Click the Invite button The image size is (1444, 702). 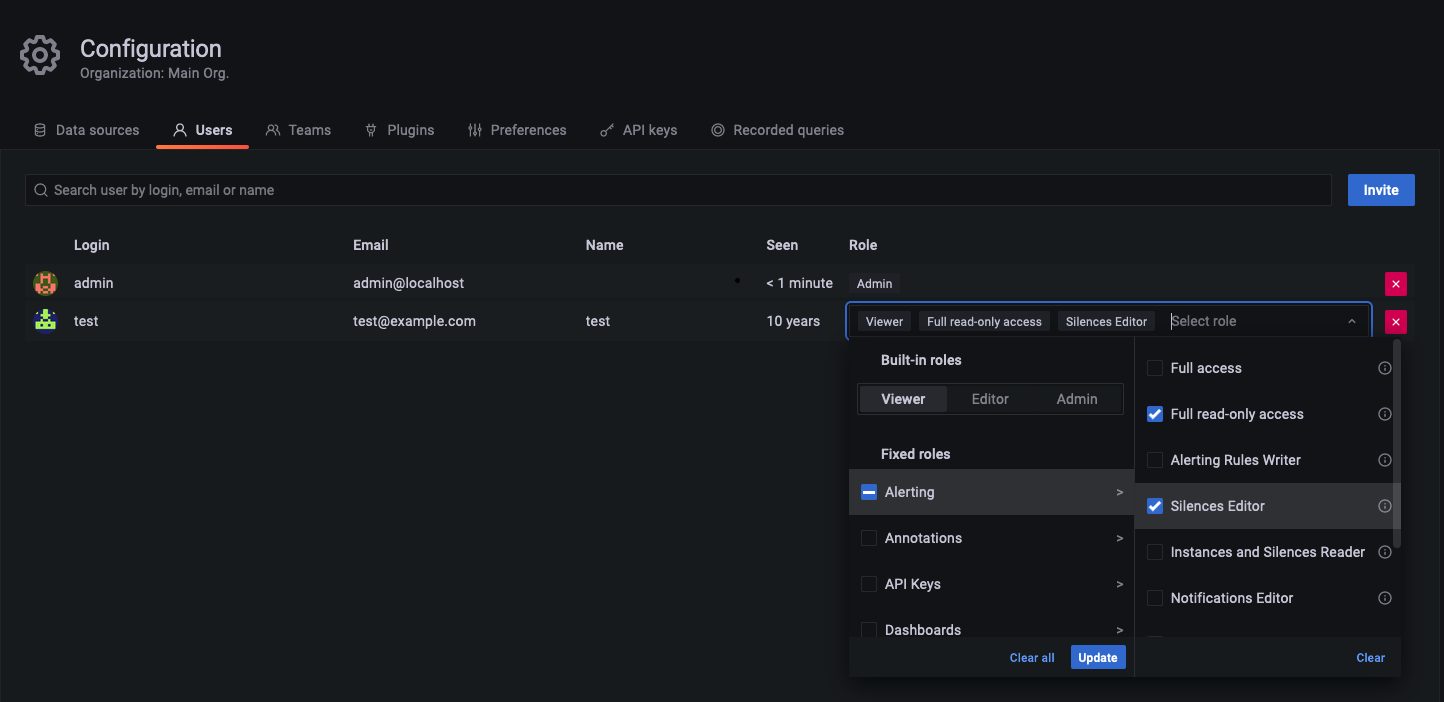[1381, 189]
